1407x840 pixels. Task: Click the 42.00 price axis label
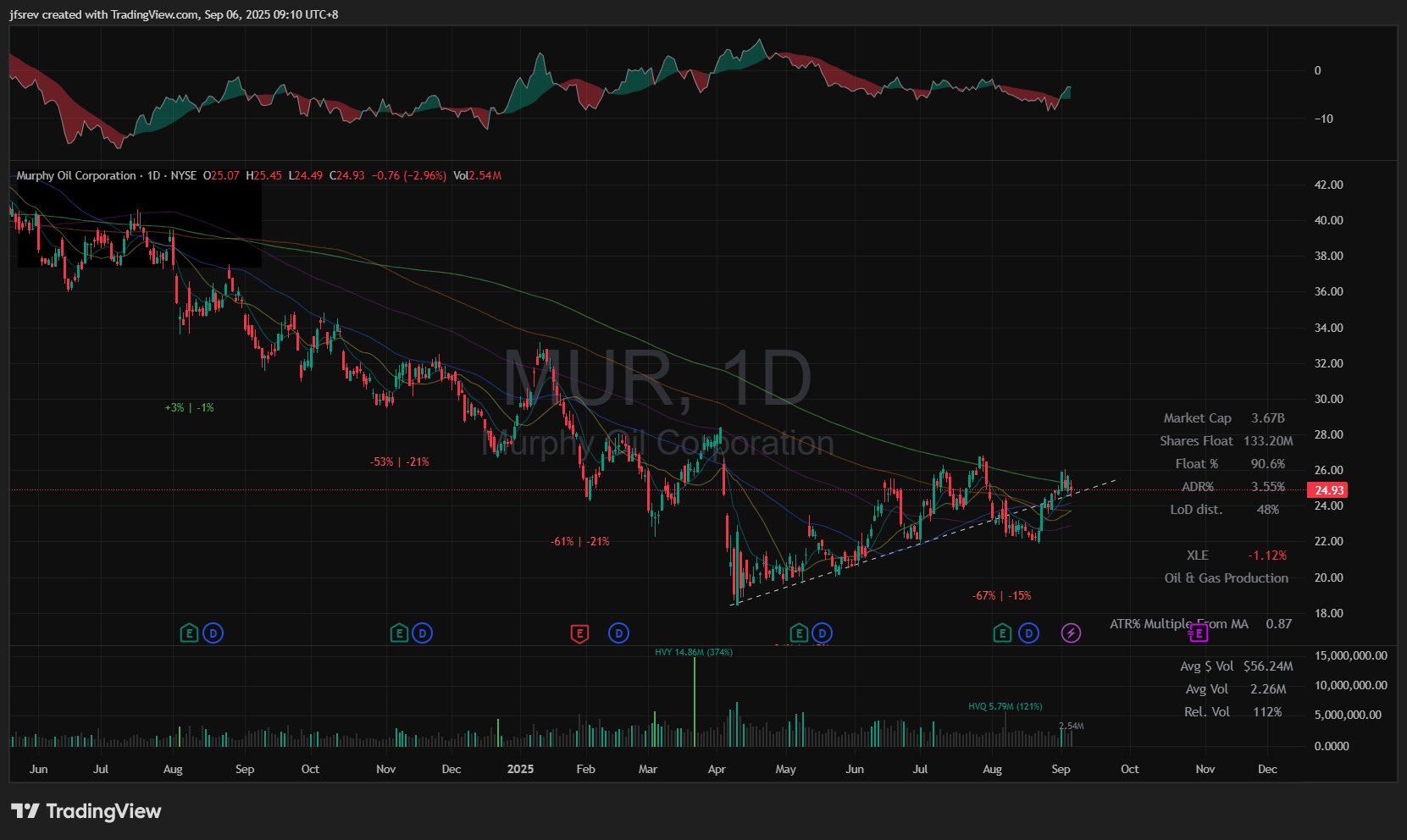[1328, 185]
